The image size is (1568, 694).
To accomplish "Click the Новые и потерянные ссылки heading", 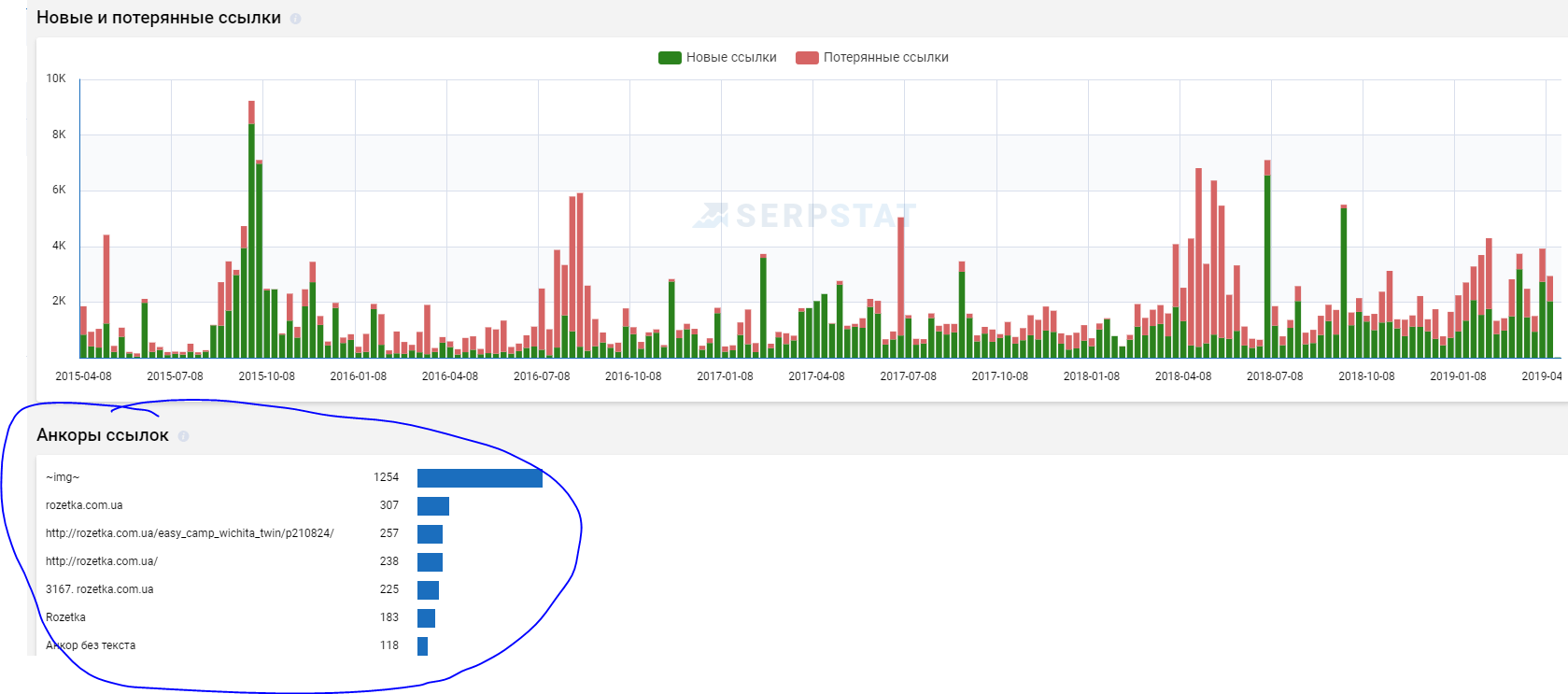I will click(x=159, y=18).
